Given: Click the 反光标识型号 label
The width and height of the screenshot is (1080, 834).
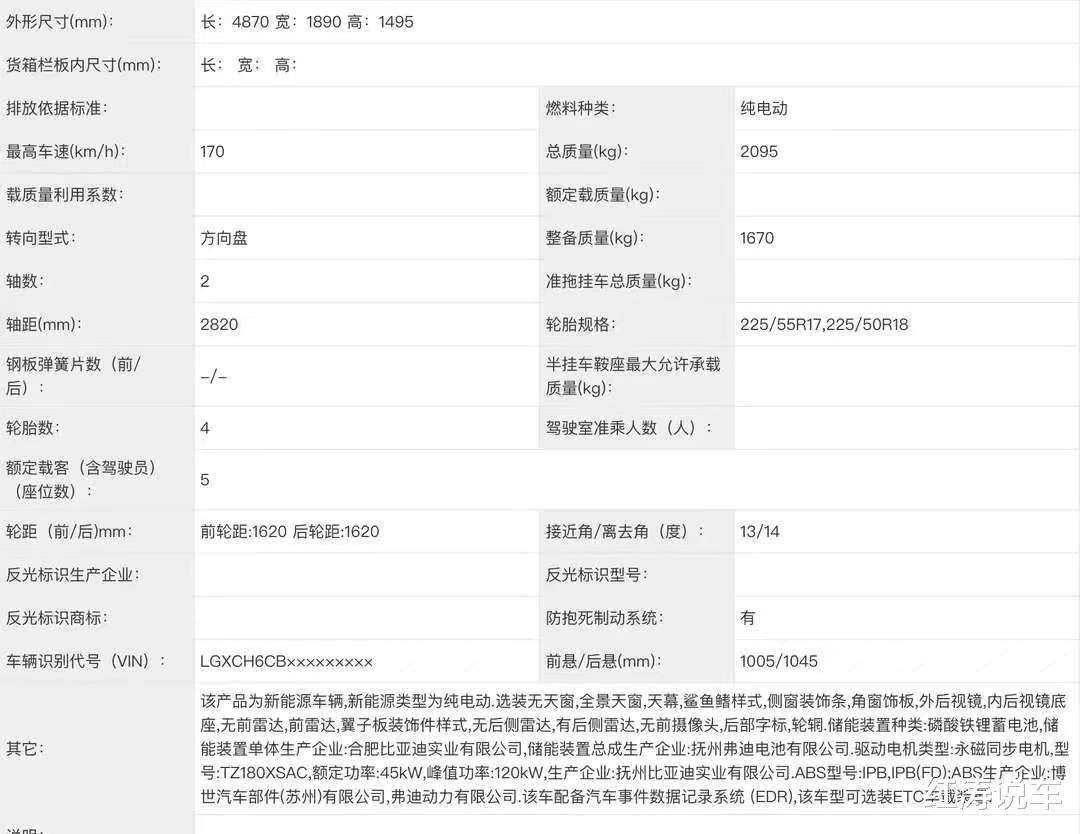Looking at the screenshot, I should [596, 575].
